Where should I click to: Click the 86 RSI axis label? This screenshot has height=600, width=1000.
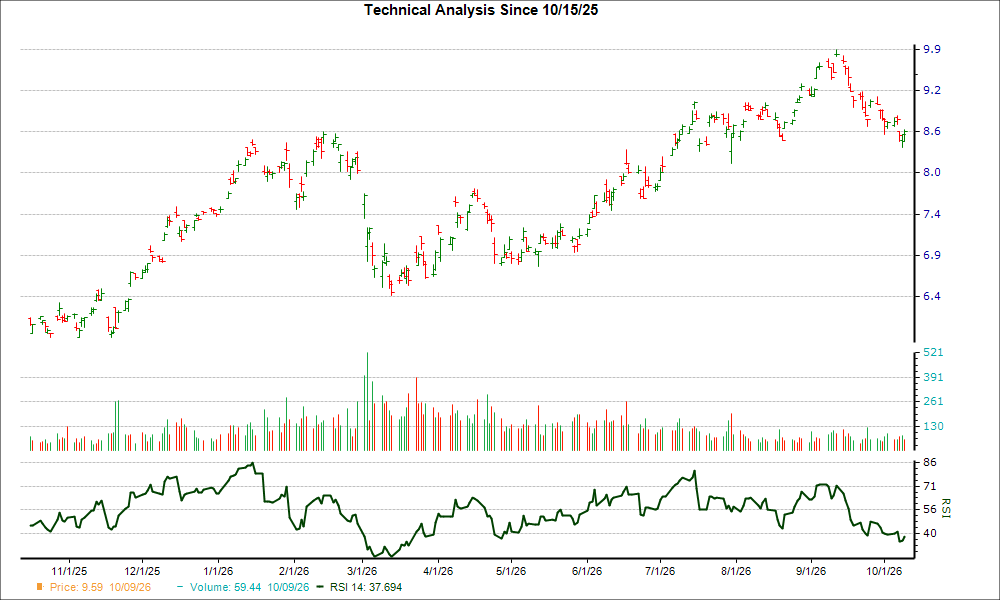[930, 462]
